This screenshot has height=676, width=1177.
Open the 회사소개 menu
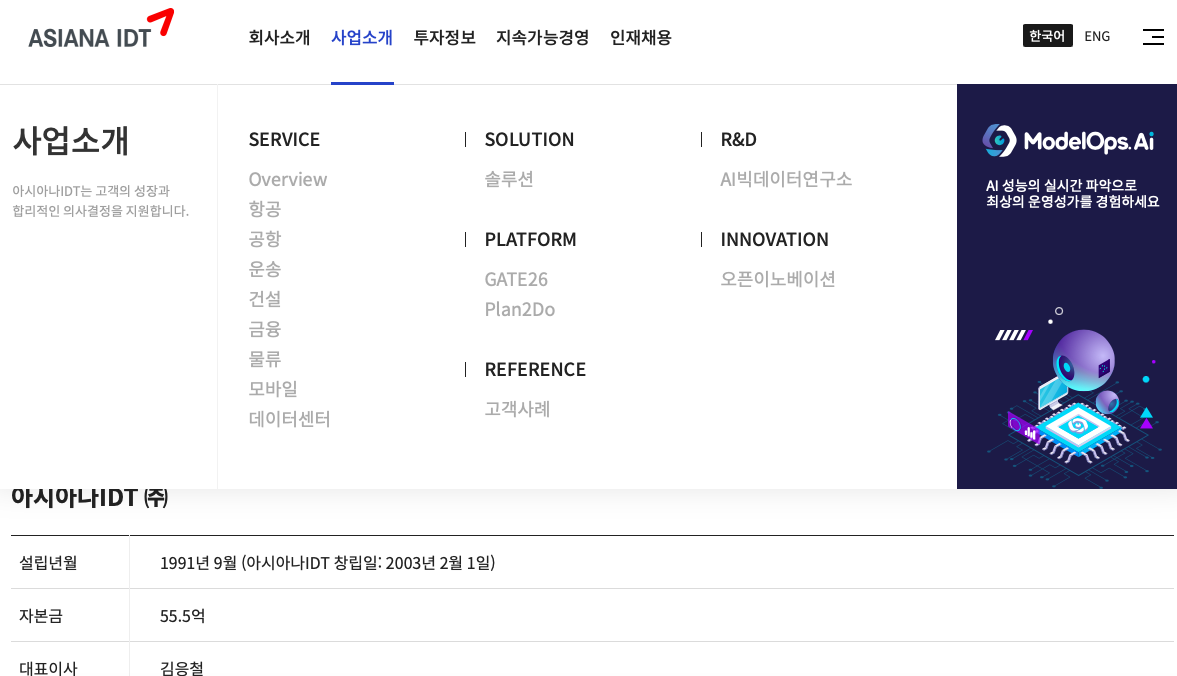point(279,38)
